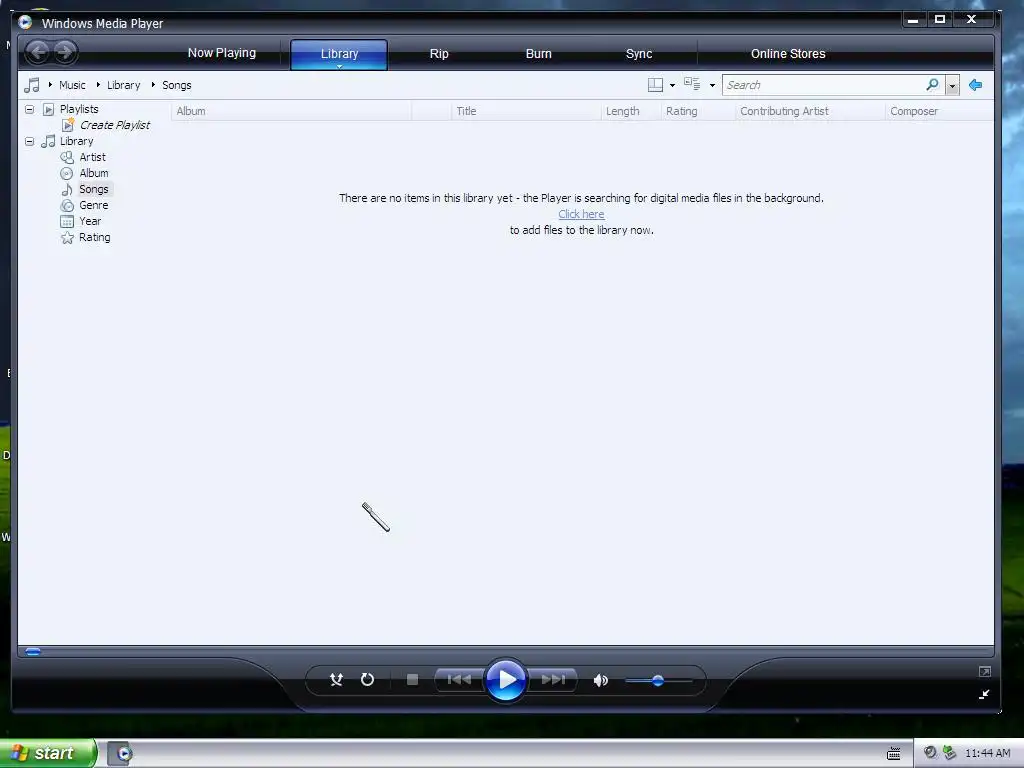Browse by Album in the library tree

94,173
